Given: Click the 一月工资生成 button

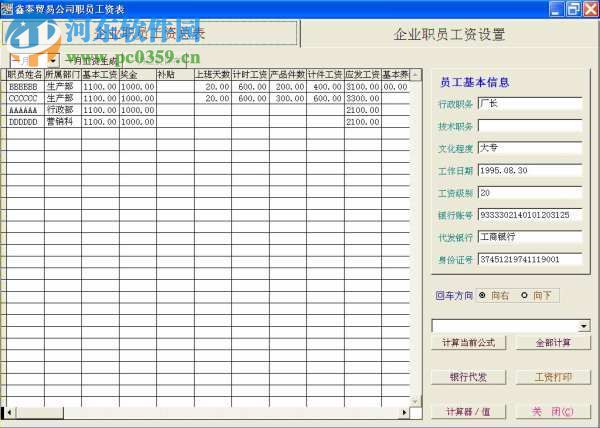Looking at the screenshot, I should [92, 61].
